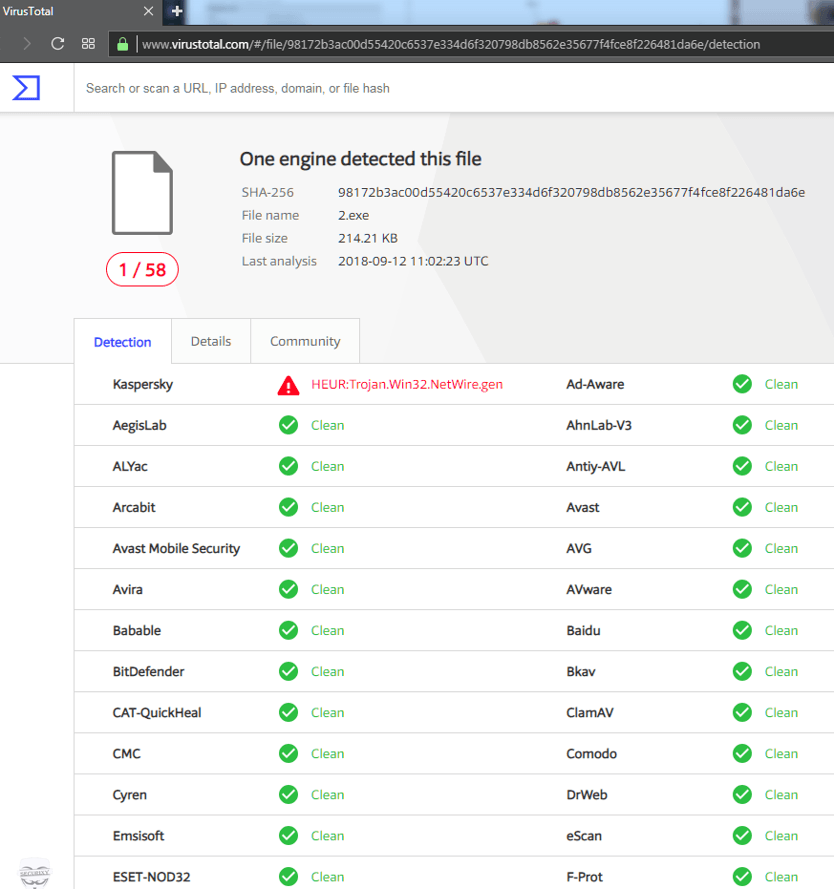The image size is (834, 889).
Task: Reload the page with the refresh icon
Action: (x=57, y=44)
